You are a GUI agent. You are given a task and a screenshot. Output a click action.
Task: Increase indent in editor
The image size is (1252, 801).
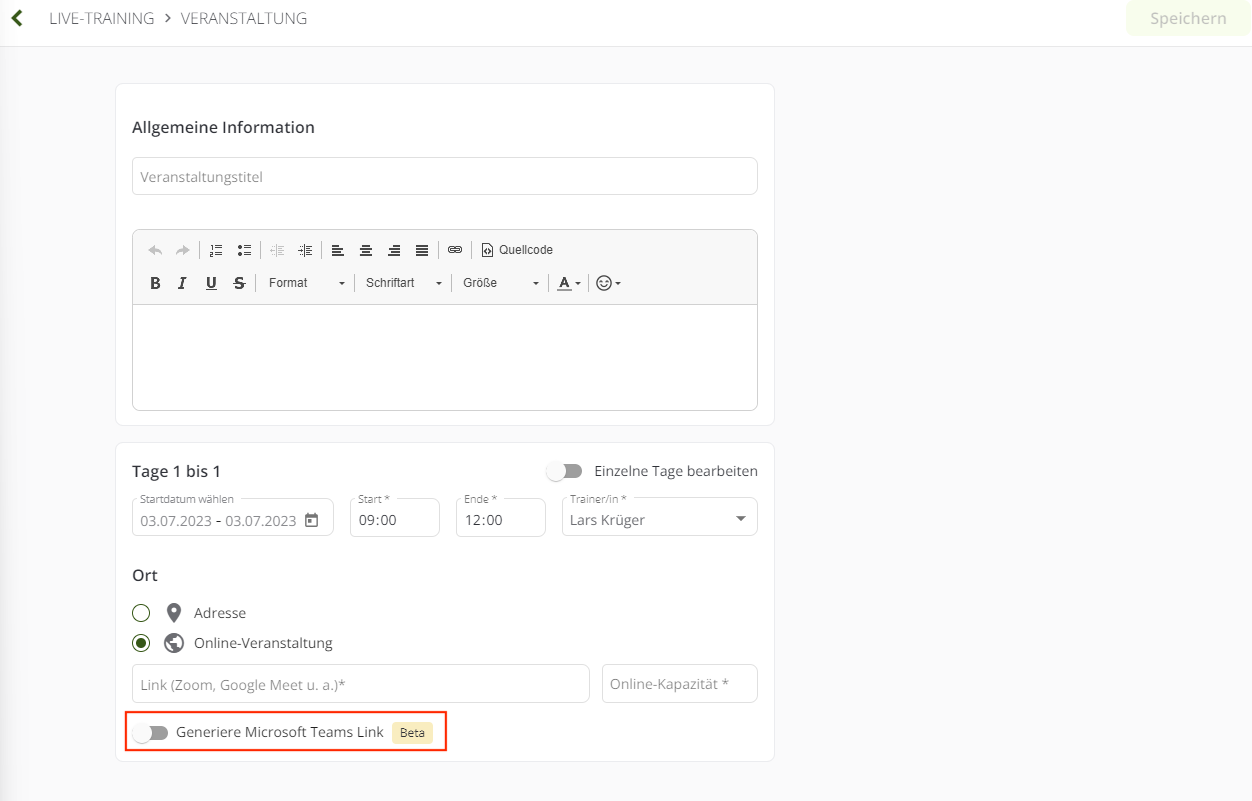305,250
